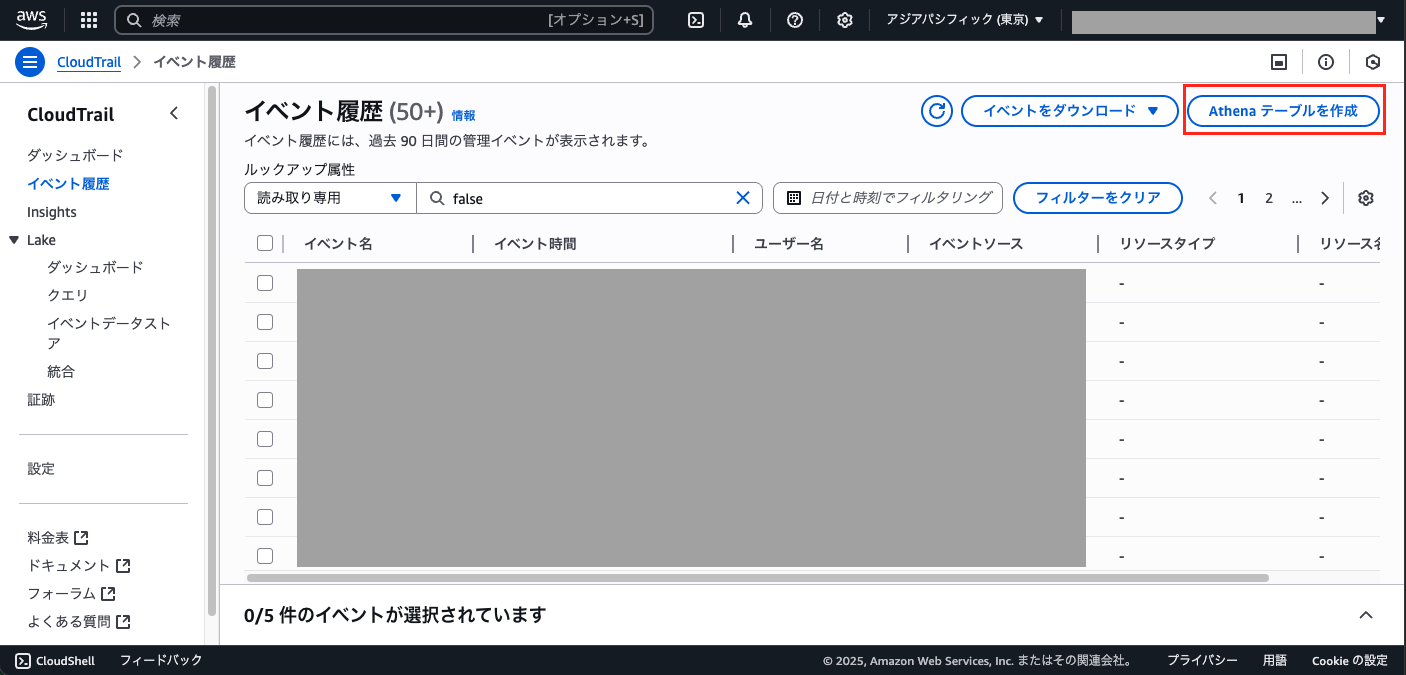1406x675 pixels.
Task: Select the fourth event row checkbox
Action: [x=265, y=400]
